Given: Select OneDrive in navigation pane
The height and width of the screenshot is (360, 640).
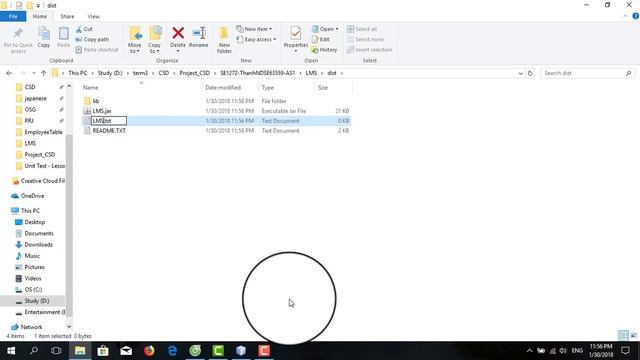Looking at the screenshot, I should [x=32, y=196].
